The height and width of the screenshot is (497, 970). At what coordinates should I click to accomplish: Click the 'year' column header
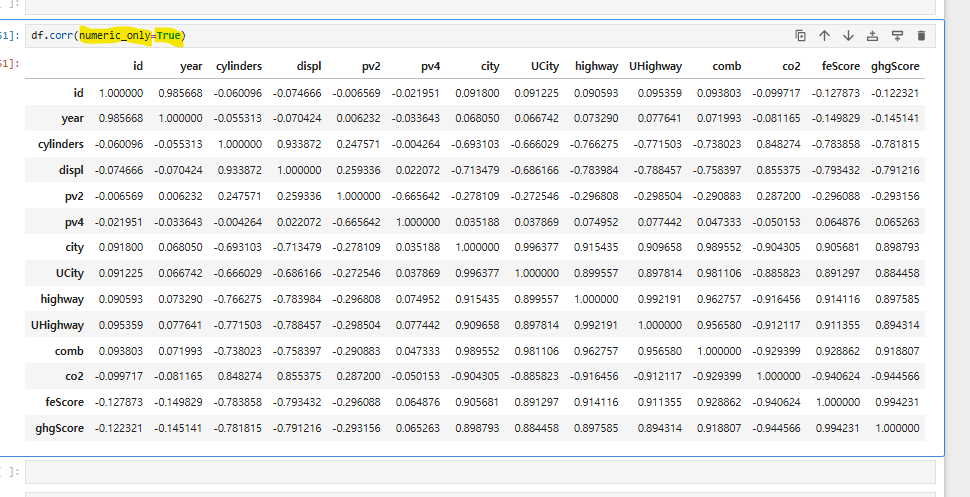click(x=191, y=66)
